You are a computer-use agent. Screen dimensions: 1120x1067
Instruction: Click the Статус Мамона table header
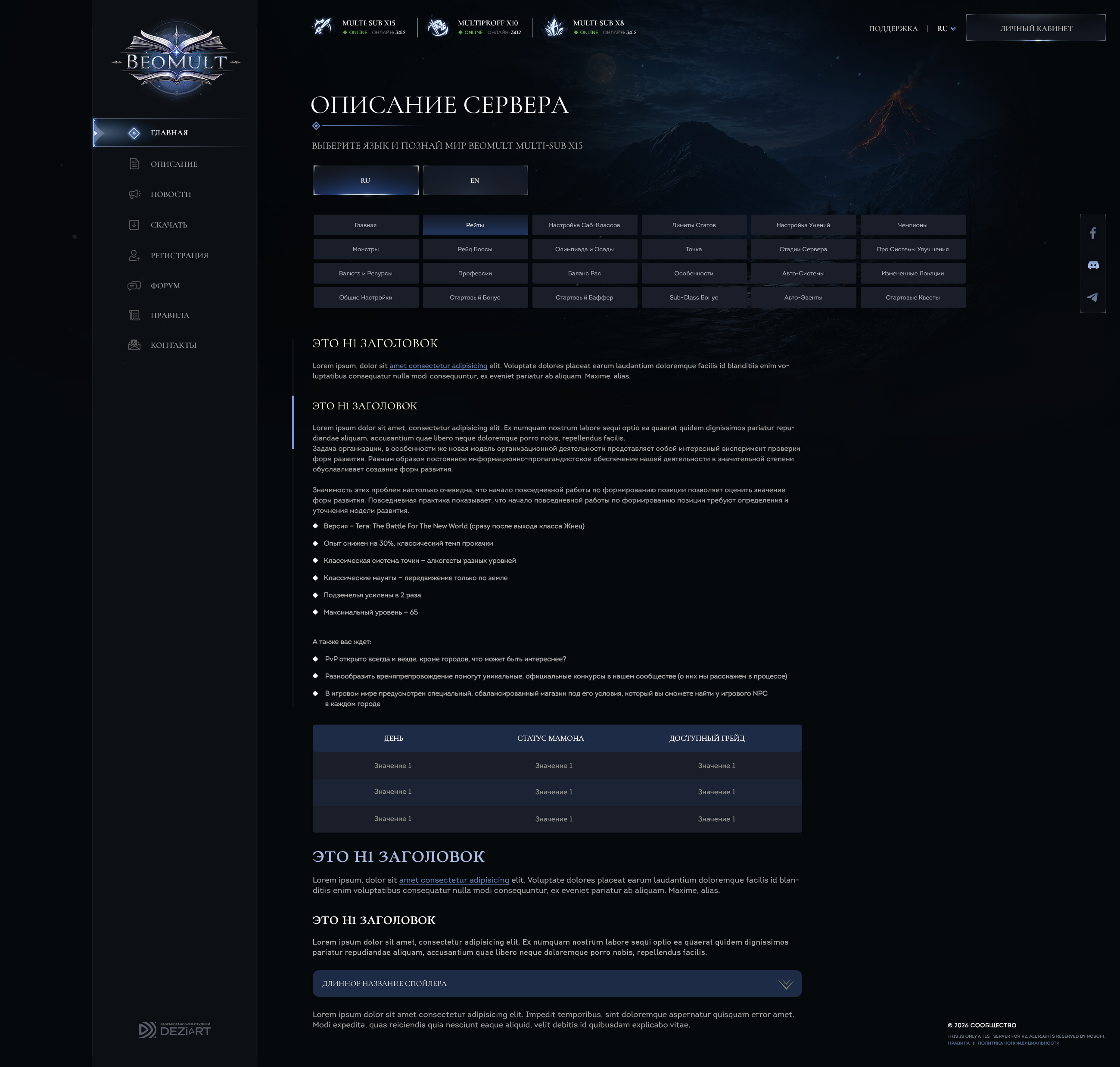tap(551, 738)
